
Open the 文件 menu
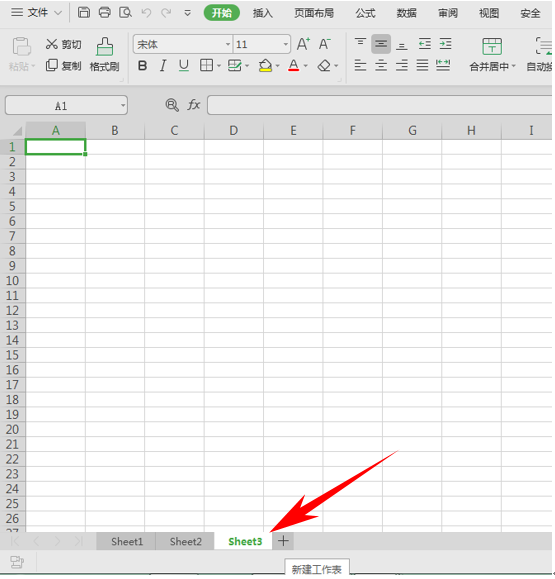[37, 13]
